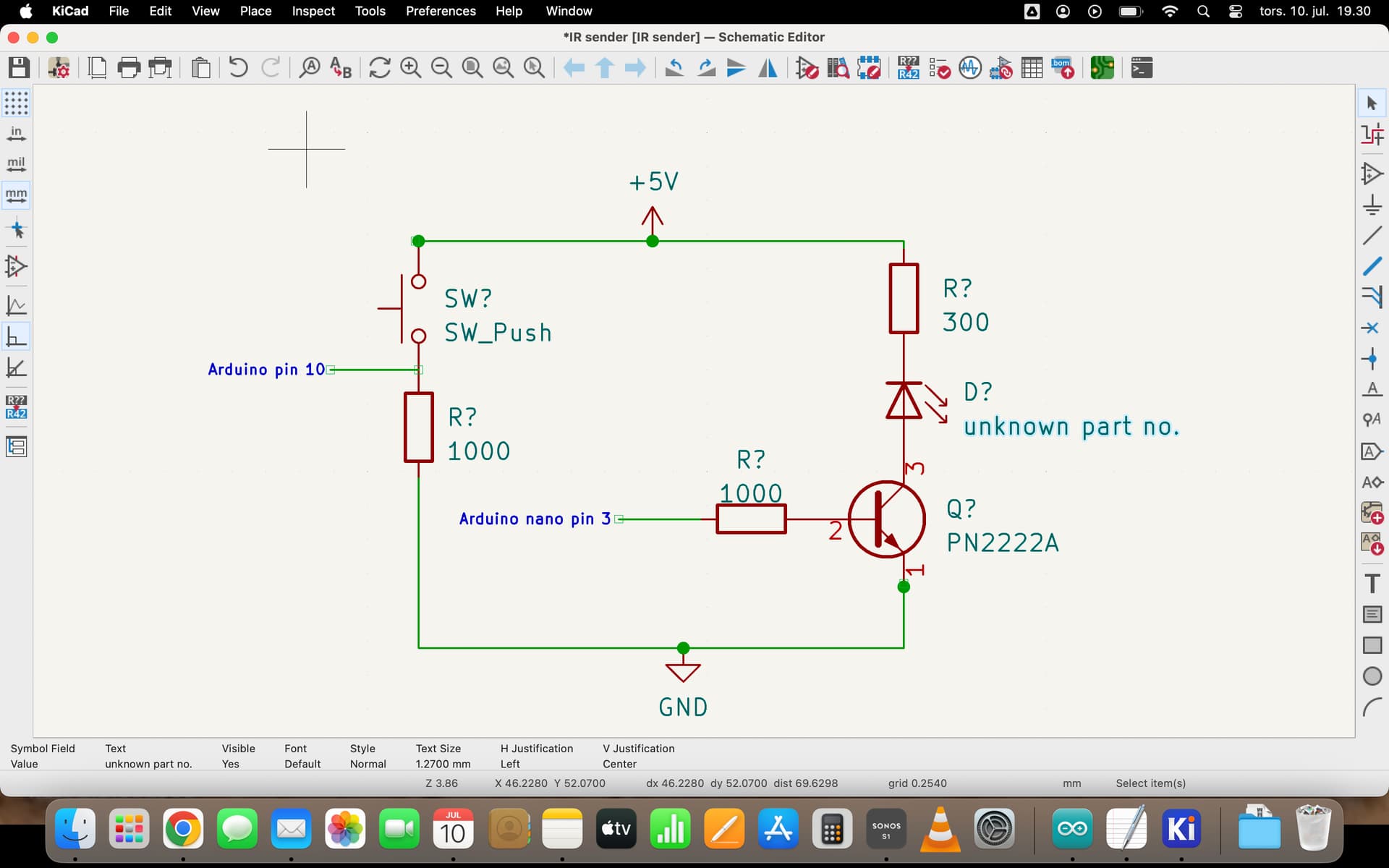Screen dimensions: 1389x868
Task: Switch to the PCB Editor
Action: coord(1102,68)
